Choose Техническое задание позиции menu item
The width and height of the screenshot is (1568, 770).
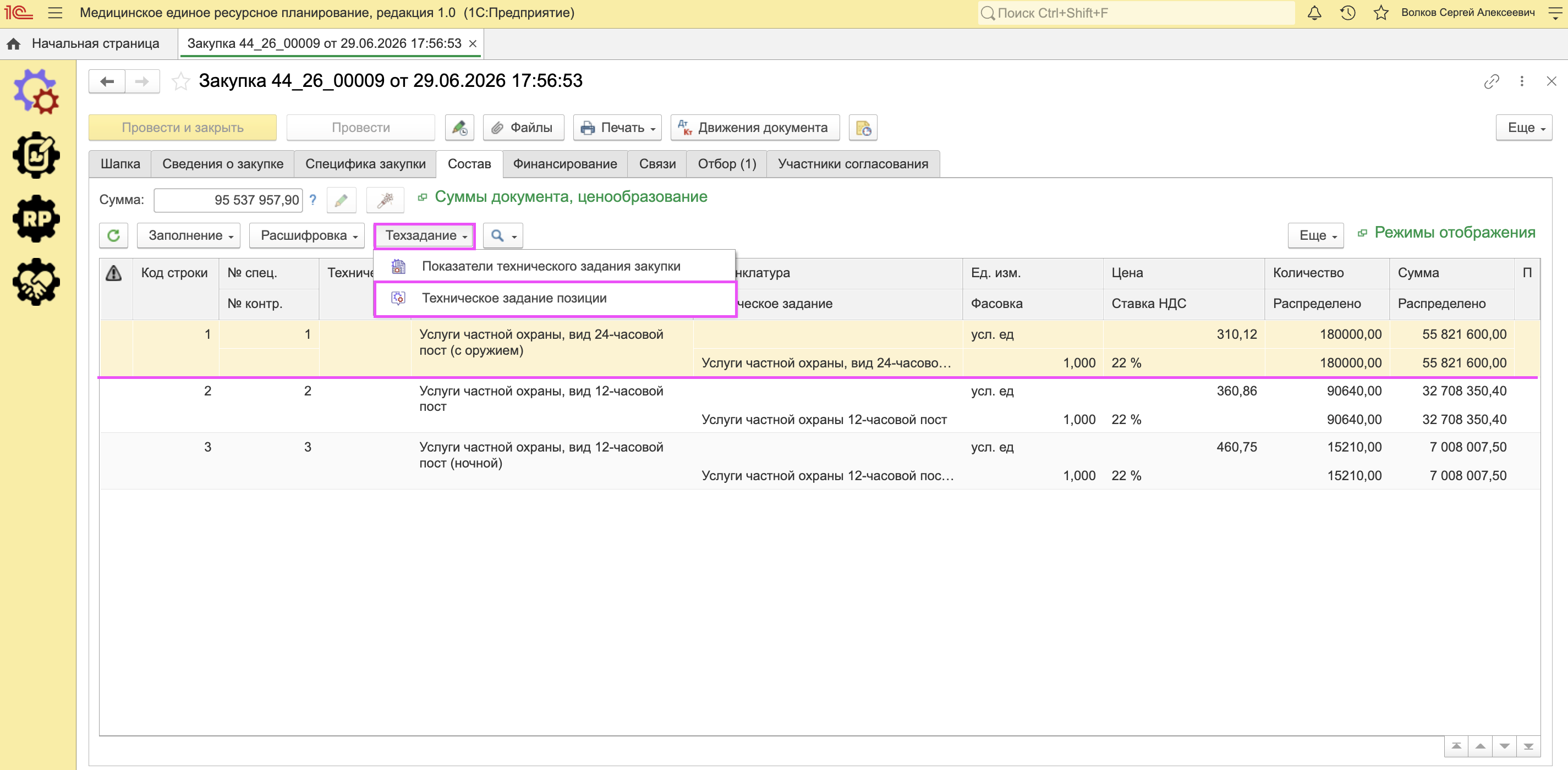click(555, 298)
